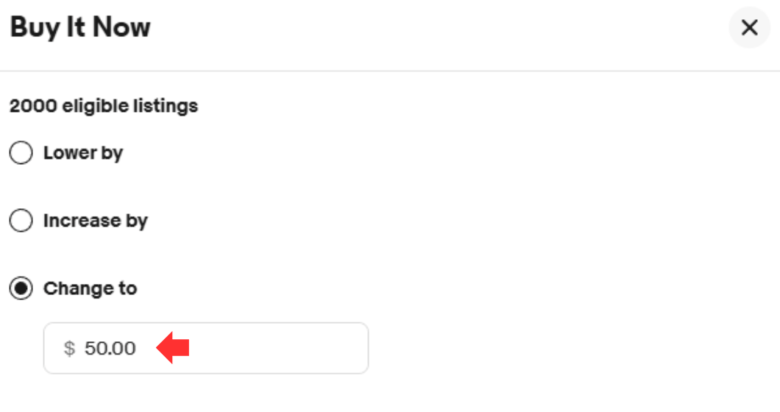Select the "Lower by" radio button
Image resolution: width=780 pixels, height=412 pixels.
20,154
